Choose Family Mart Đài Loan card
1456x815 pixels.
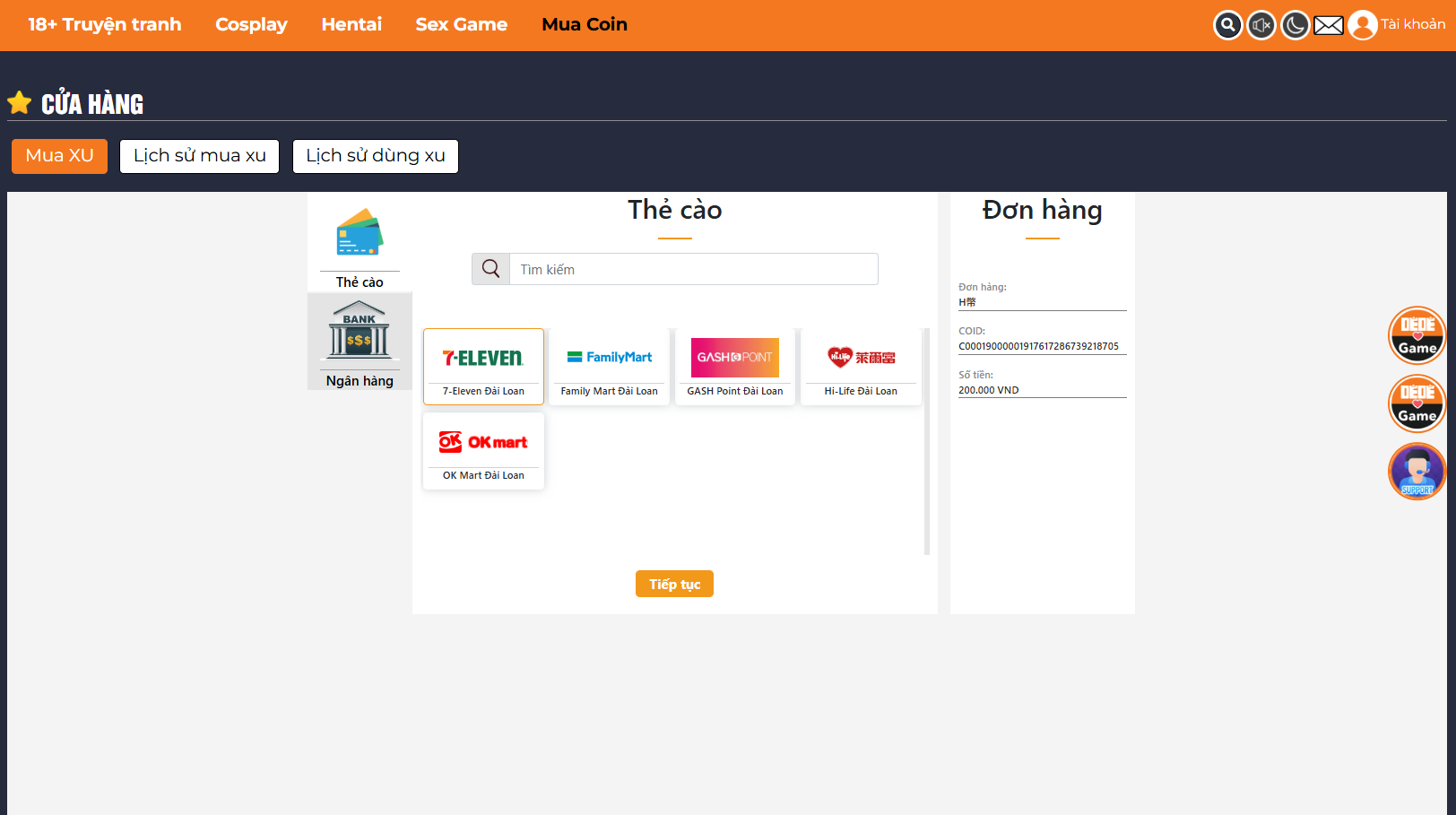pyautogui.click(x=609, y=367)
